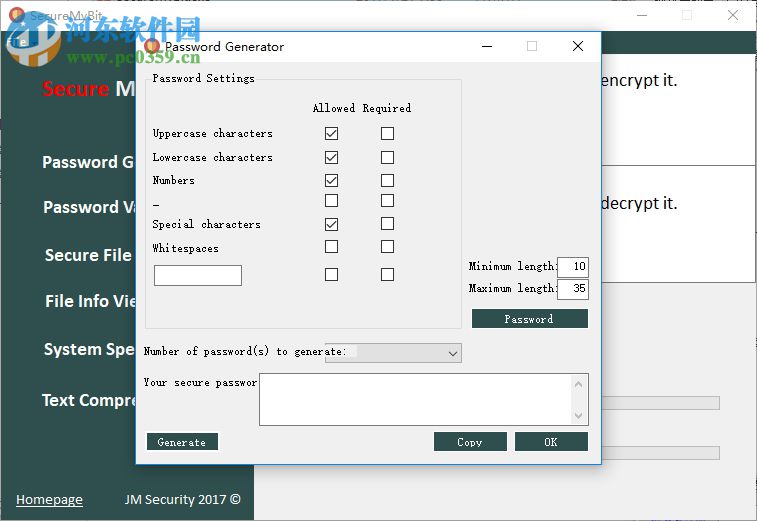Minimize the SecureMyBit main window
Image resolution: width=757 pixels, height=521 pixels.
tap(642, 15)
